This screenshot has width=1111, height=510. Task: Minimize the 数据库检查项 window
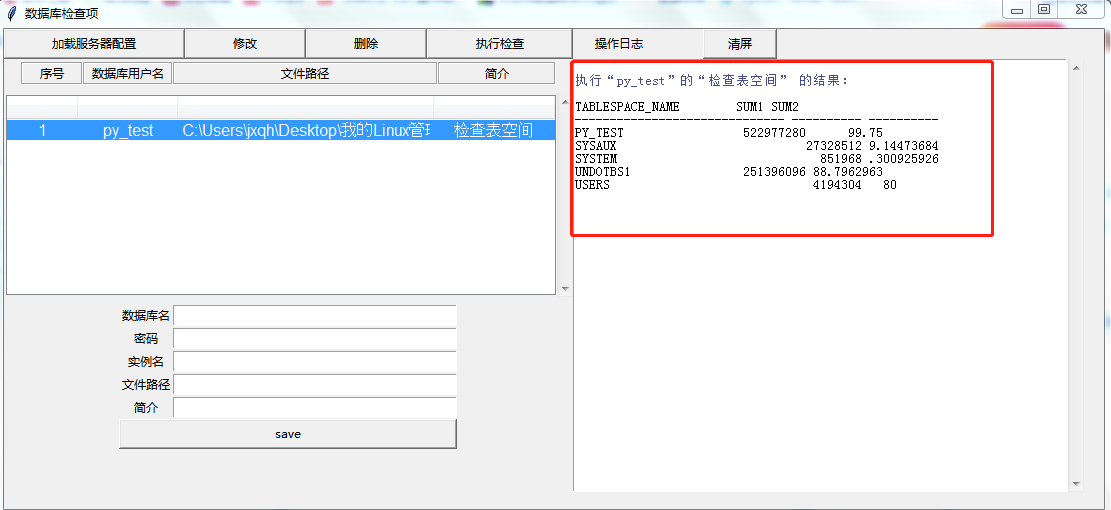tap(1017, 10)
